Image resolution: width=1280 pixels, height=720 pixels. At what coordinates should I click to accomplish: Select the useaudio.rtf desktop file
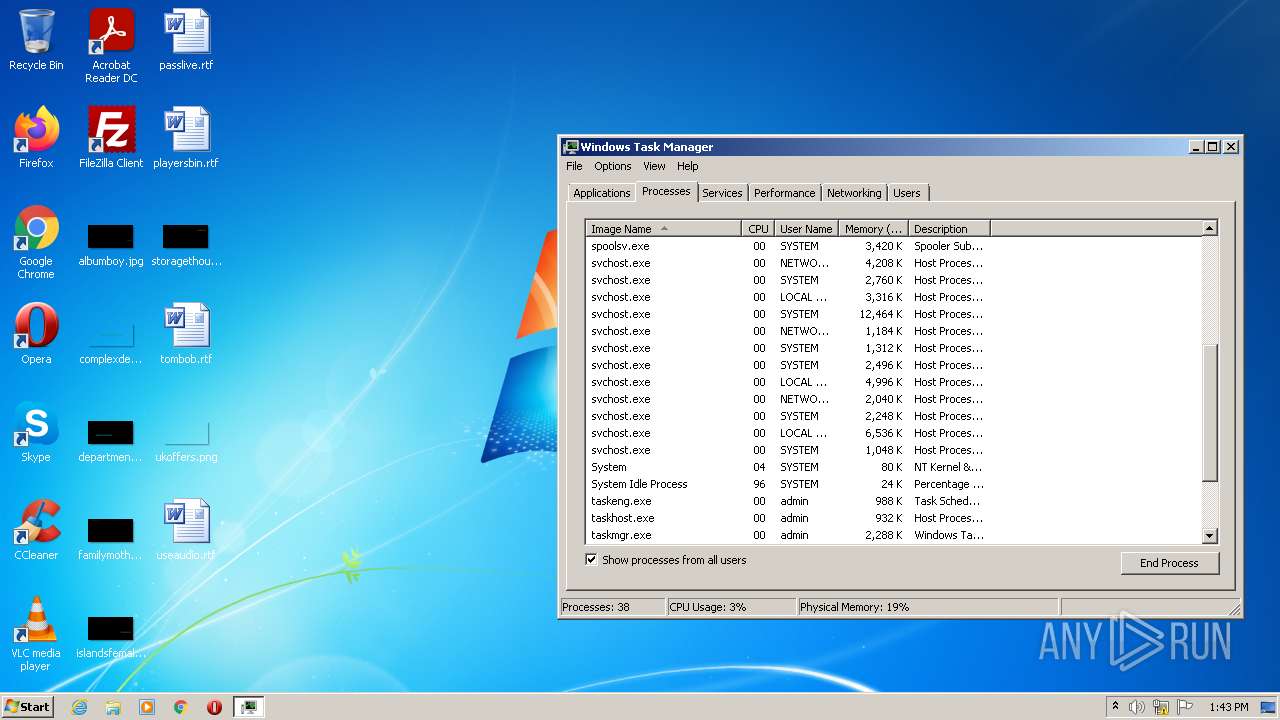pyautogui.click(x=186, y=530)
